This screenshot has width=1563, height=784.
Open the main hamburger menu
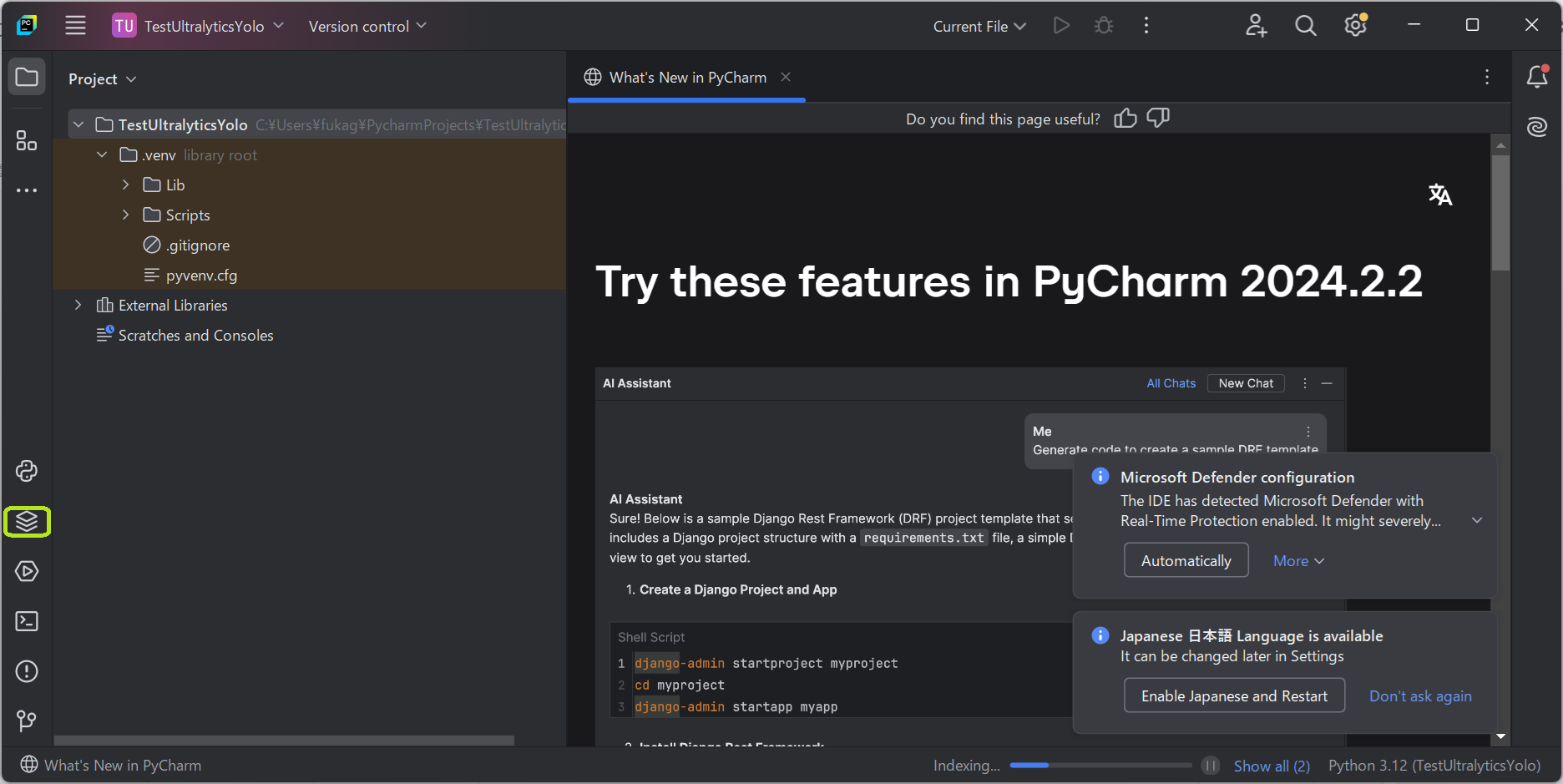pos(75,25)
